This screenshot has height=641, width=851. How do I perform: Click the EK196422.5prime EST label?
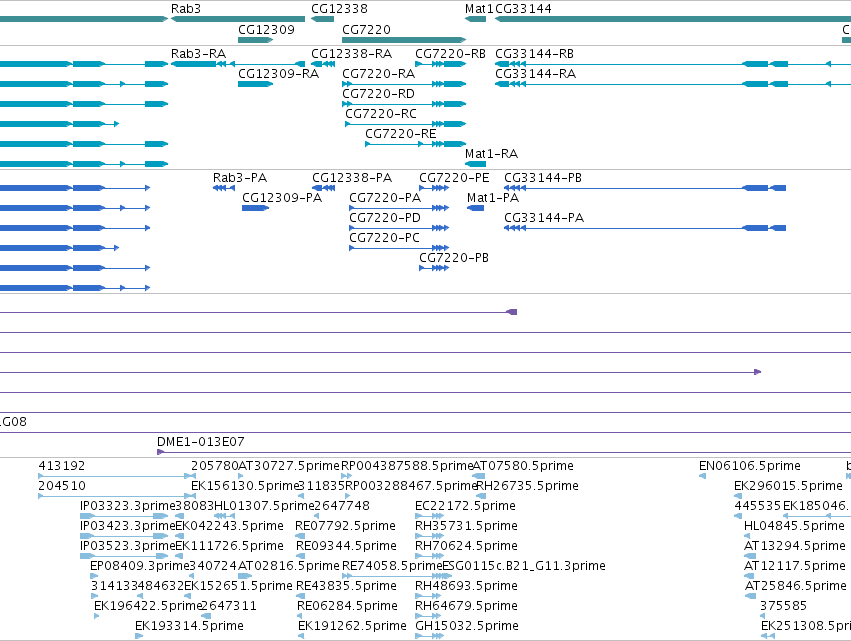[148, 606]
